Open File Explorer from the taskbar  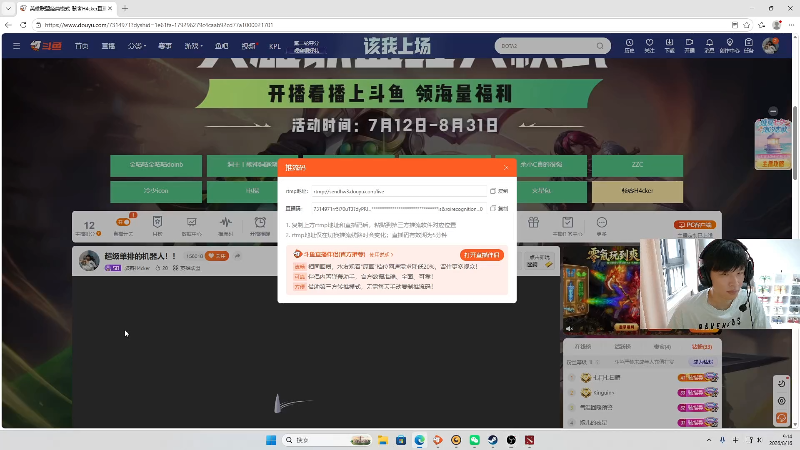tap(383, 440)
